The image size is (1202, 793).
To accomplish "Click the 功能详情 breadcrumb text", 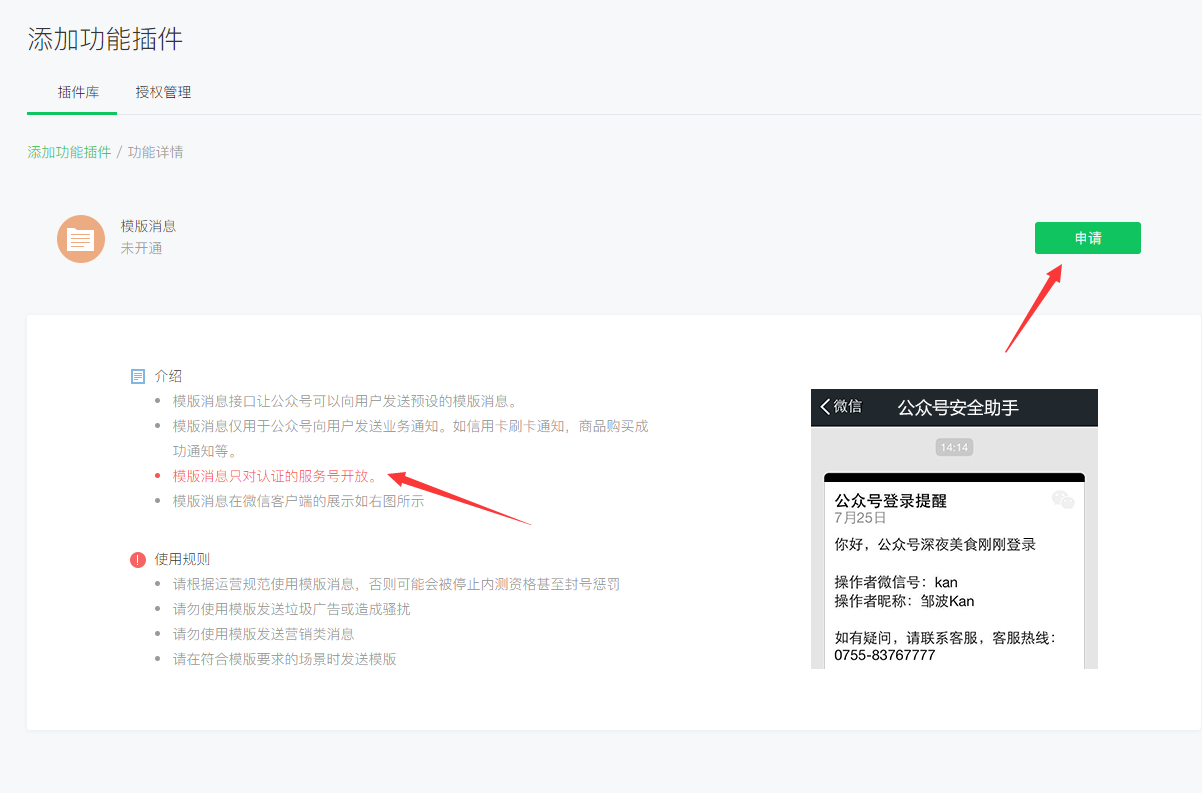I will tap(155, 152).
